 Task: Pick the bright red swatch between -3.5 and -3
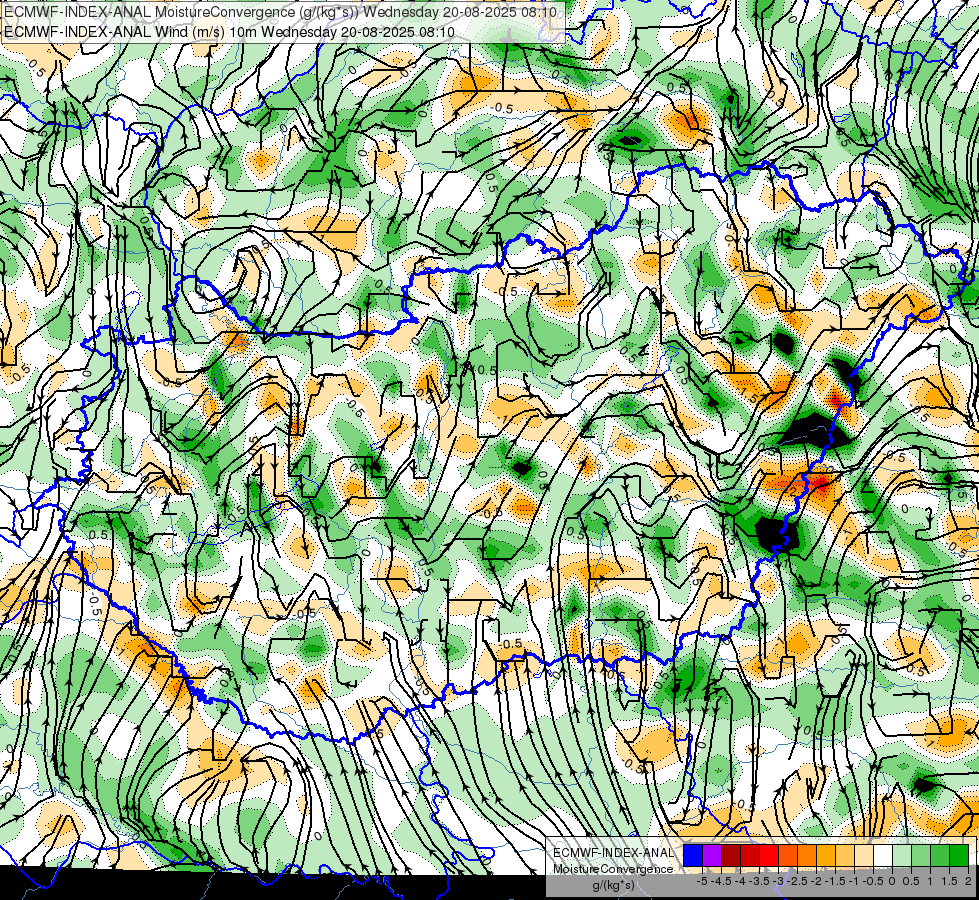pos(769,855)
